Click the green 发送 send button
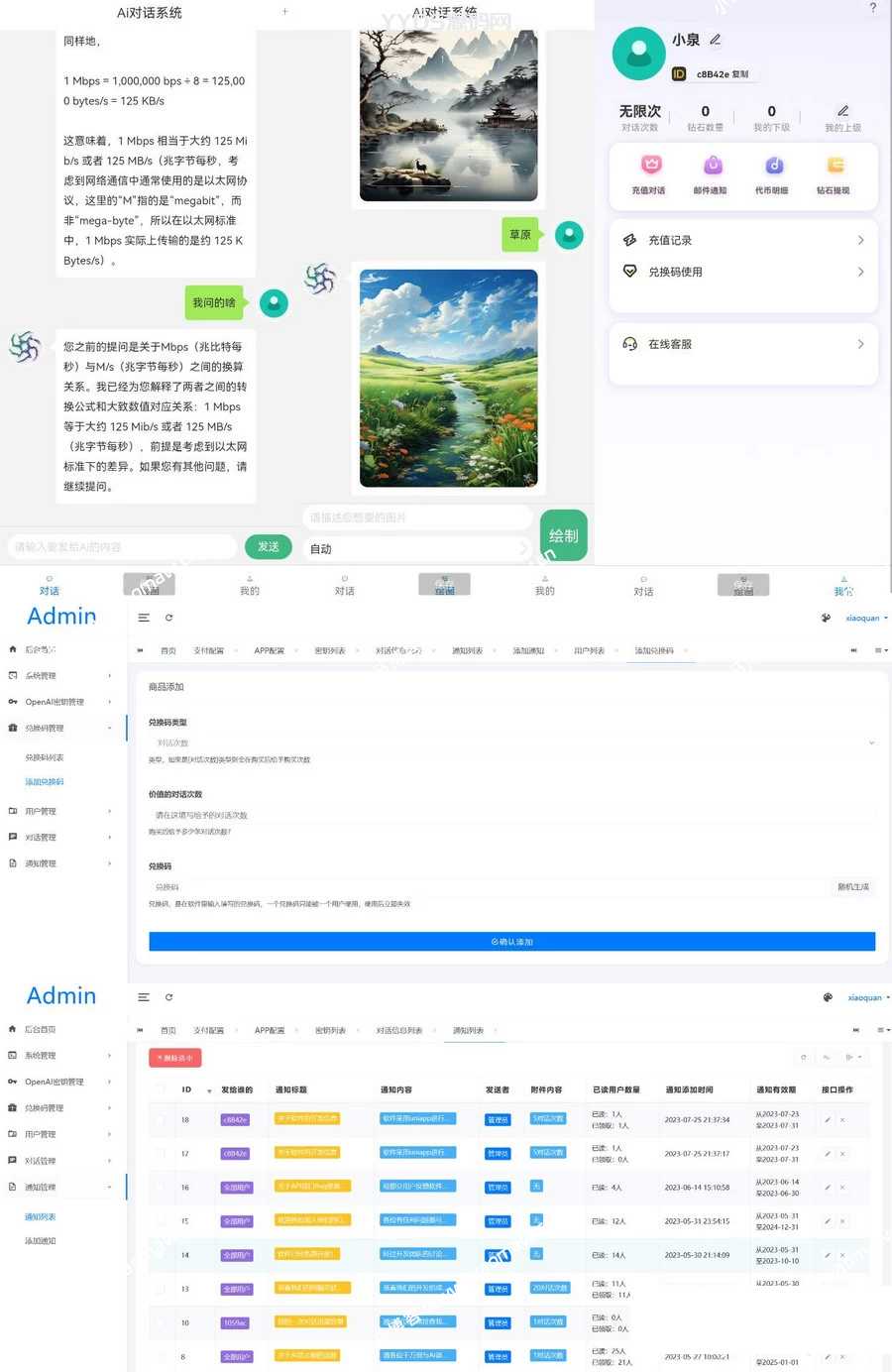 269,546
